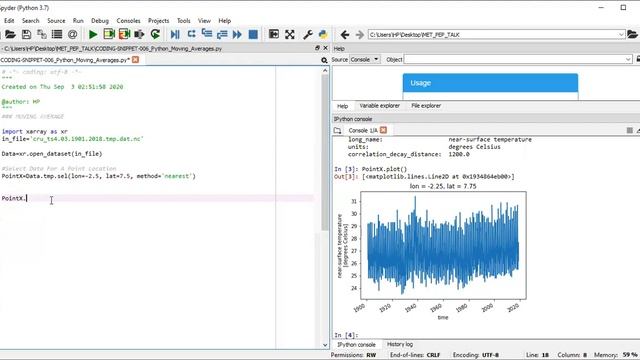This screenshot has width=640, height=360.
Task: Run selection or current line icon
Action: click(139, 34)
